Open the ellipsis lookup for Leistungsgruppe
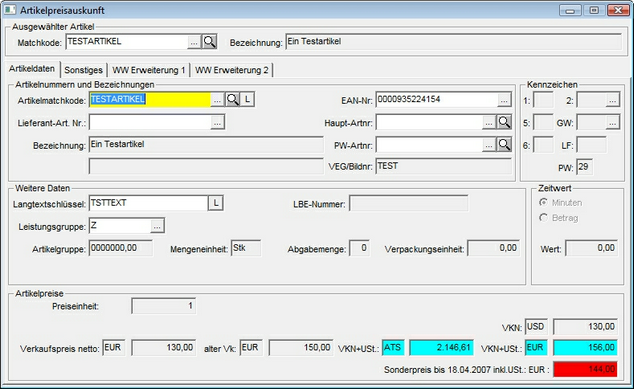634x389 pixels. coord(157,226)
